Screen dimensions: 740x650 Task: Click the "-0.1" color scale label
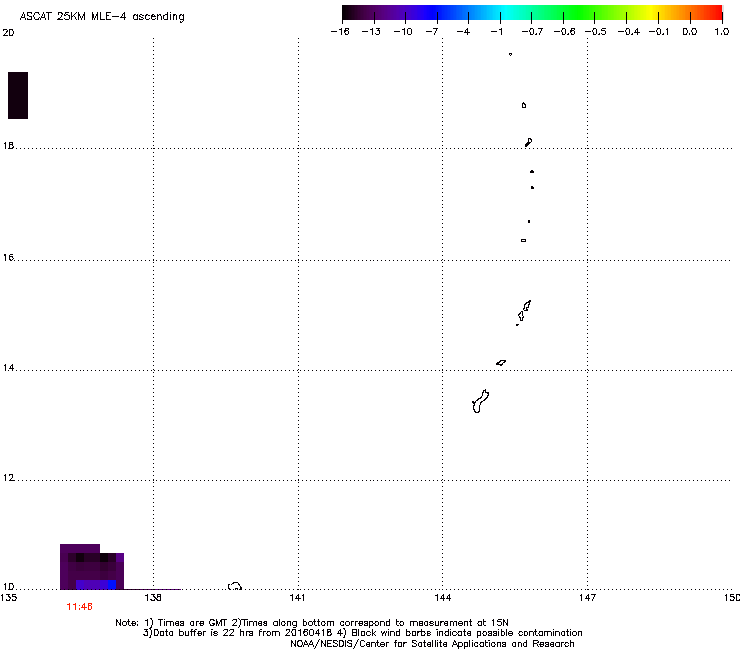tap(659, 32)
